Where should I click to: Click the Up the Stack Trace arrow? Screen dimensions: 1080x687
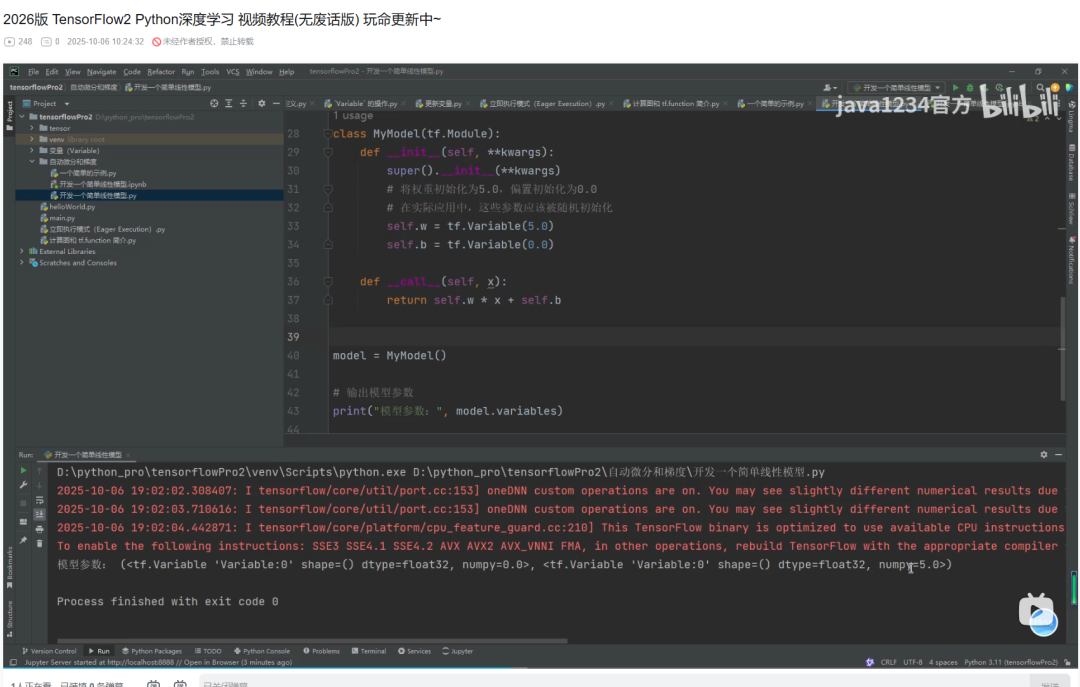point(39,471)
